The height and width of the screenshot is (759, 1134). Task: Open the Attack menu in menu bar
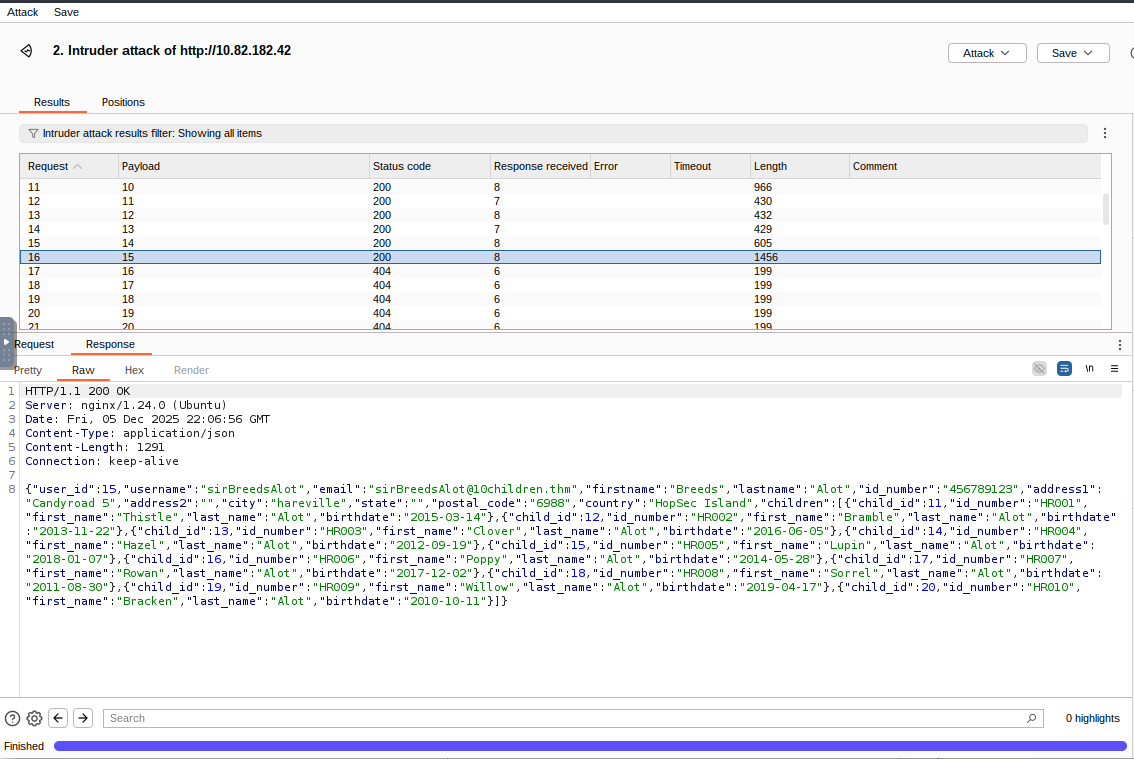click(x=22, y=12)
